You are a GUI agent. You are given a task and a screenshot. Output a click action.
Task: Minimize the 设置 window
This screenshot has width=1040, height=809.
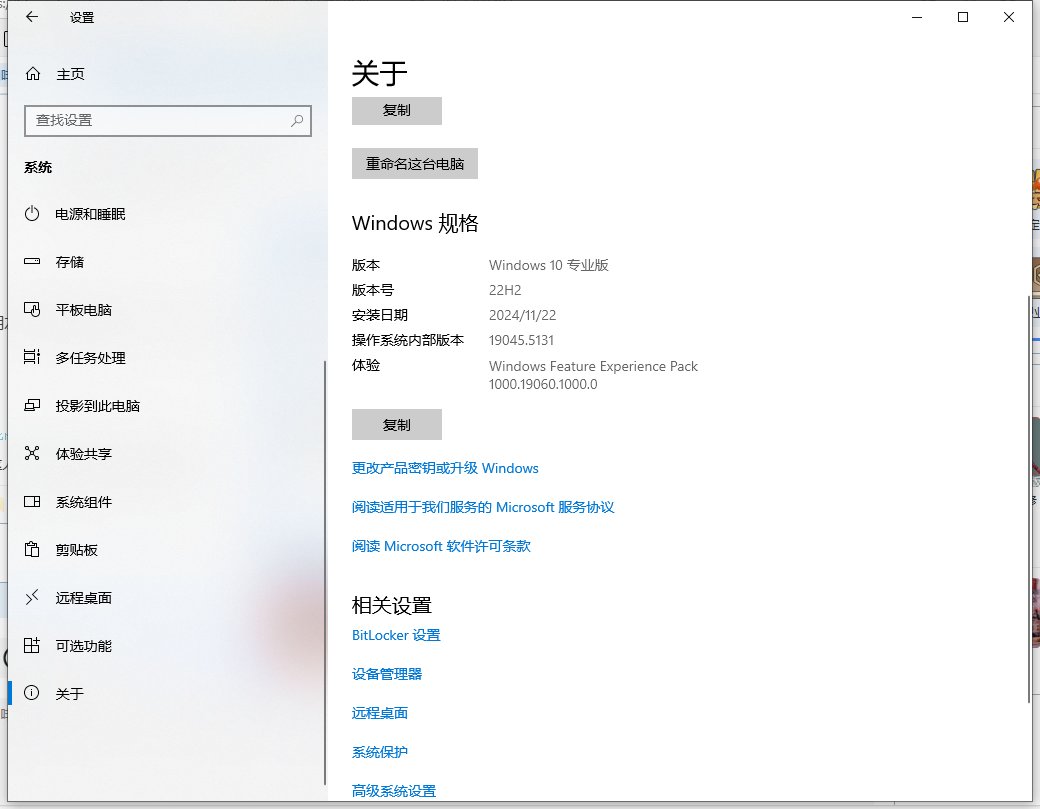917,17
